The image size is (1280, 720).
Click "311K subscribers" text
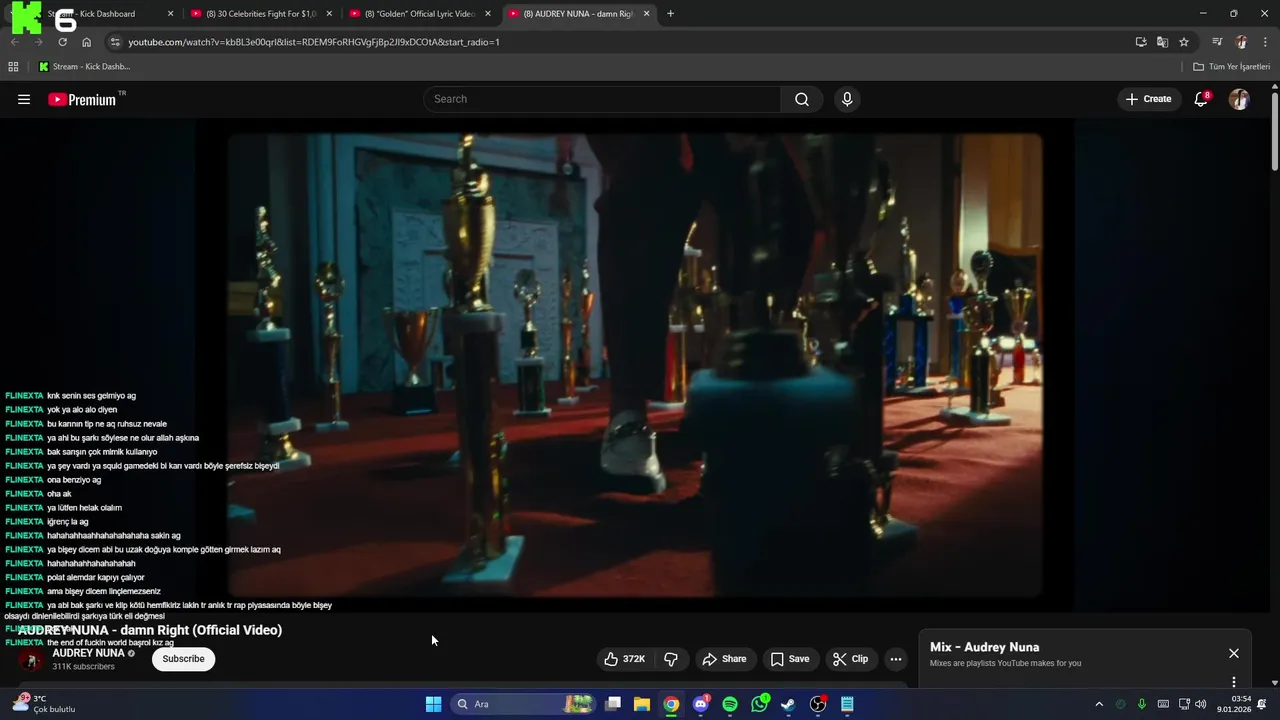(x=83, y=667)
